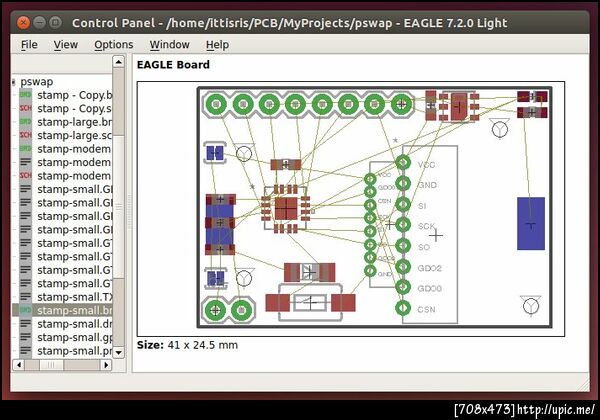Click red SCH icon of stamp-large.sc
Viewport: 600px width, 420px height.
[x=25, y=135]
